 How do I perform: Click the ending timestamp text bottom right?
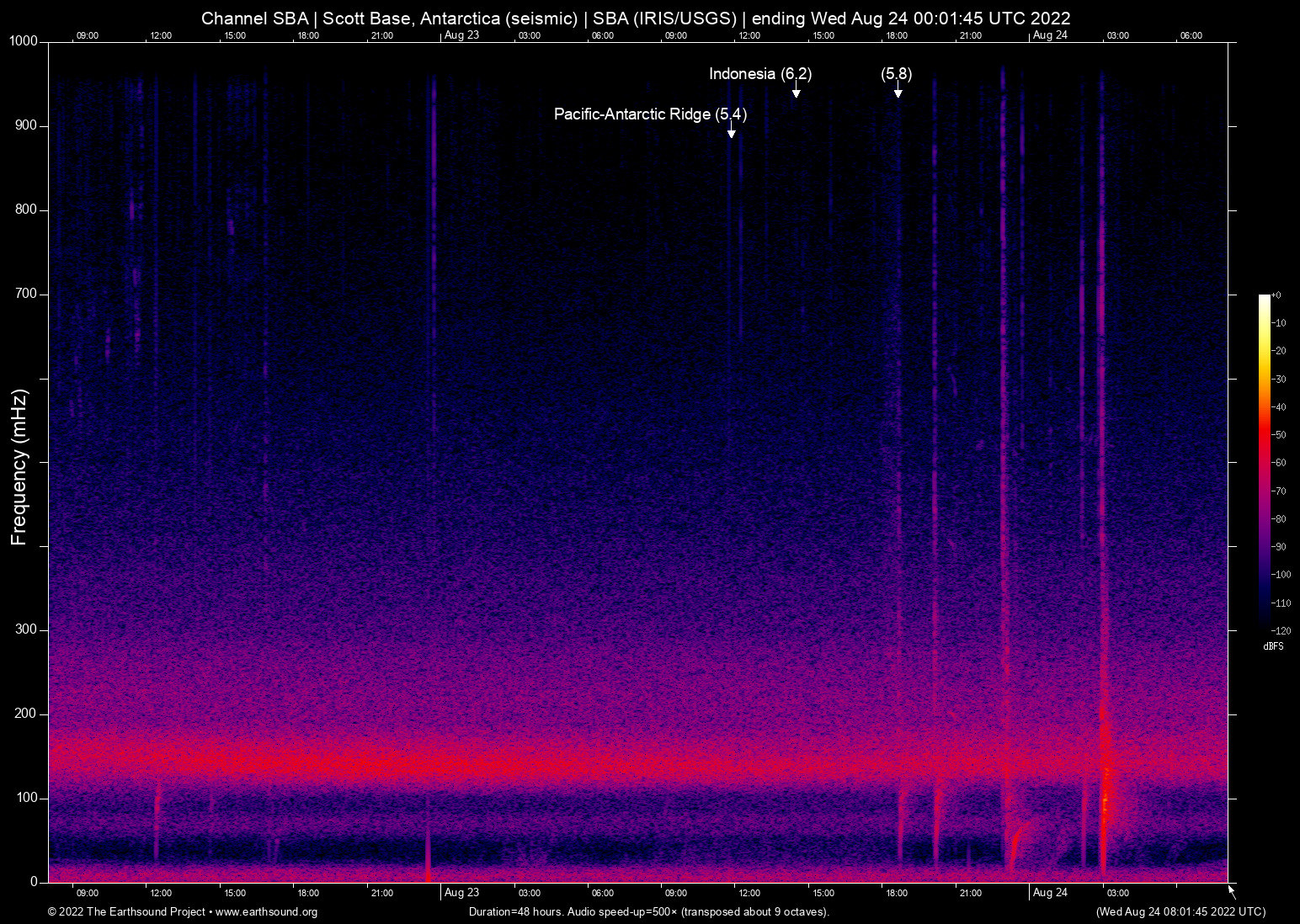(1180, 912)
